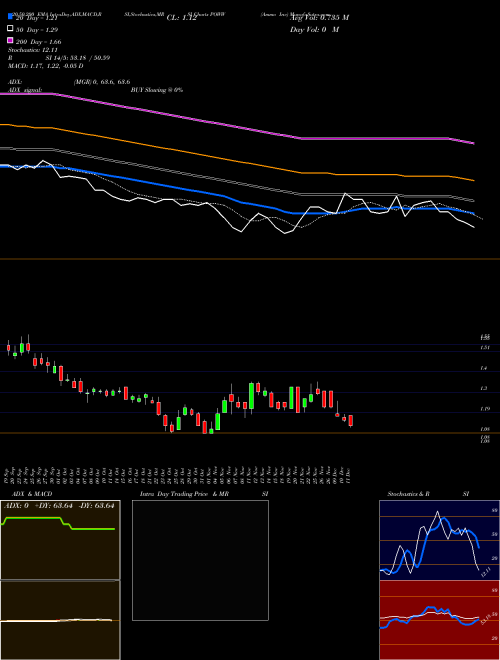The width and height of the screenshot is (500, 660).
Task: Select the '50 Day = 1.29' legend label
Action: pyautogui.click(x=37, y=30)
